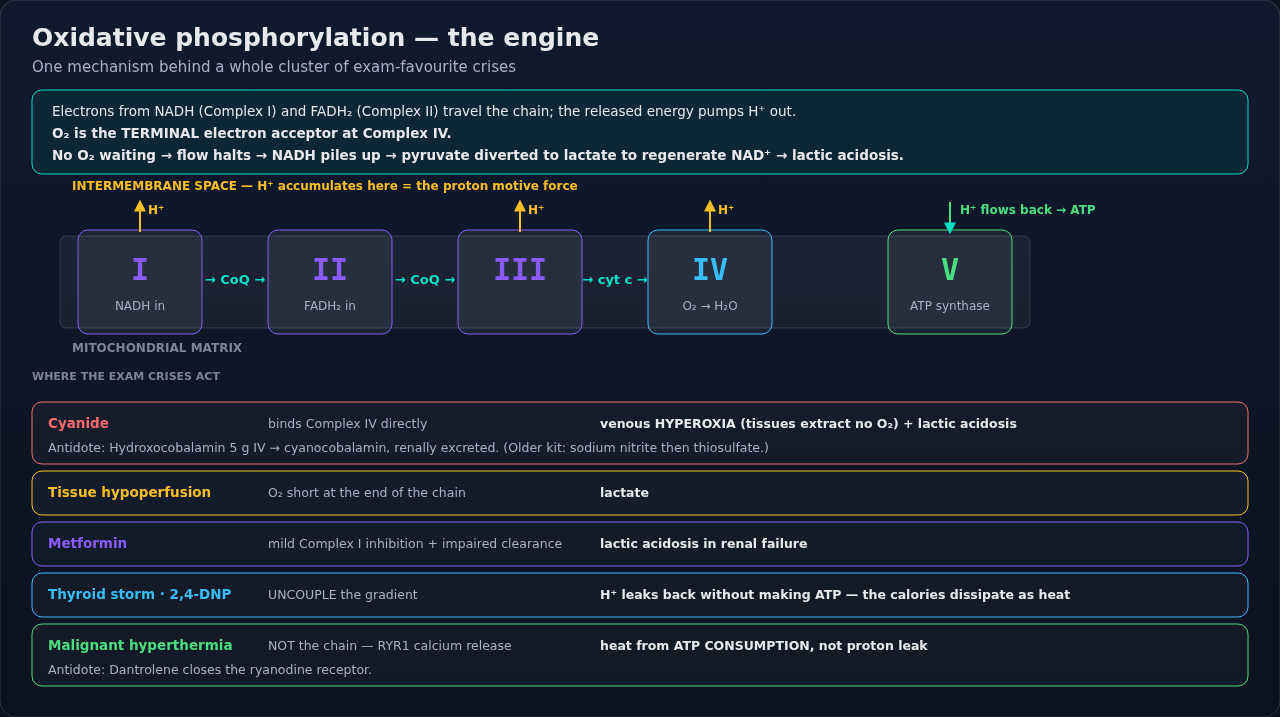Click the 'O₂ is the TERMINAL electron acceptor' line
Screen dimensions: 1280x717
[251, 133]
